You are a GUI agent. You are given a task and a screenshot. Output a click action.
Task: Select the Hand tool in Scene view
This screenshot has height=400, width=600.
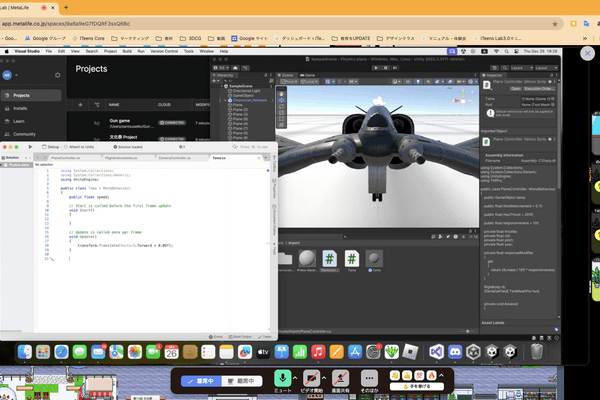click(x=281, y=94)
